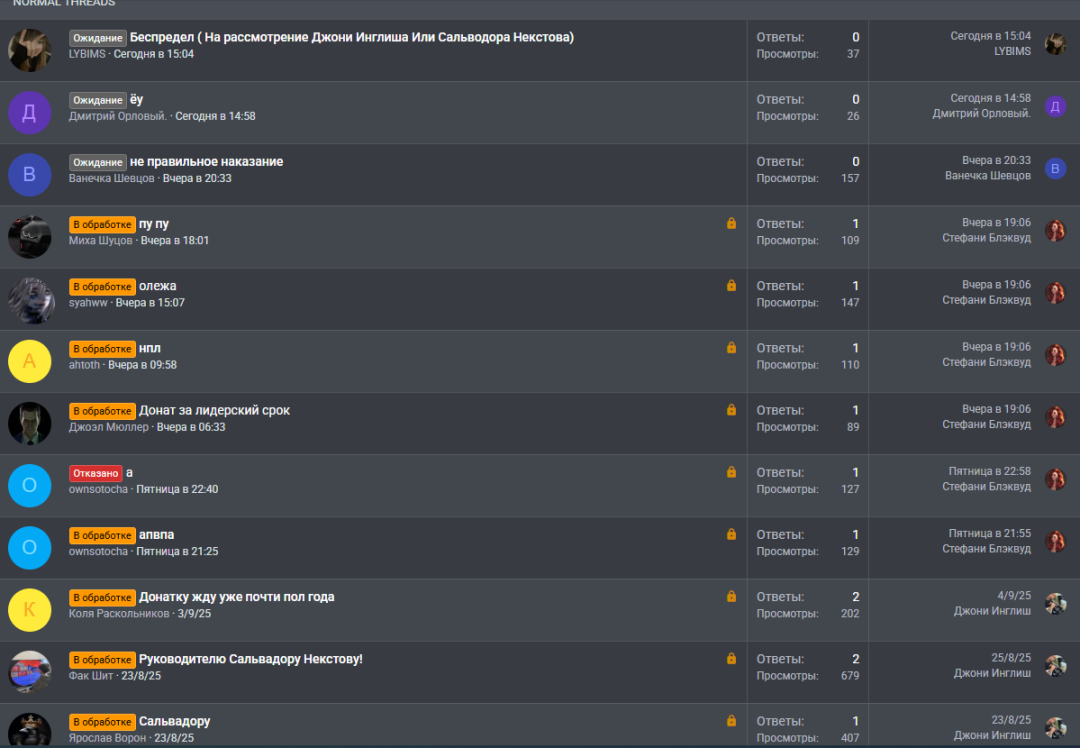The height and width of the screenshot is (748, 1080).
Task: Jump to latest post dated 4/9/25
Action: click(x=1014, y=595)
